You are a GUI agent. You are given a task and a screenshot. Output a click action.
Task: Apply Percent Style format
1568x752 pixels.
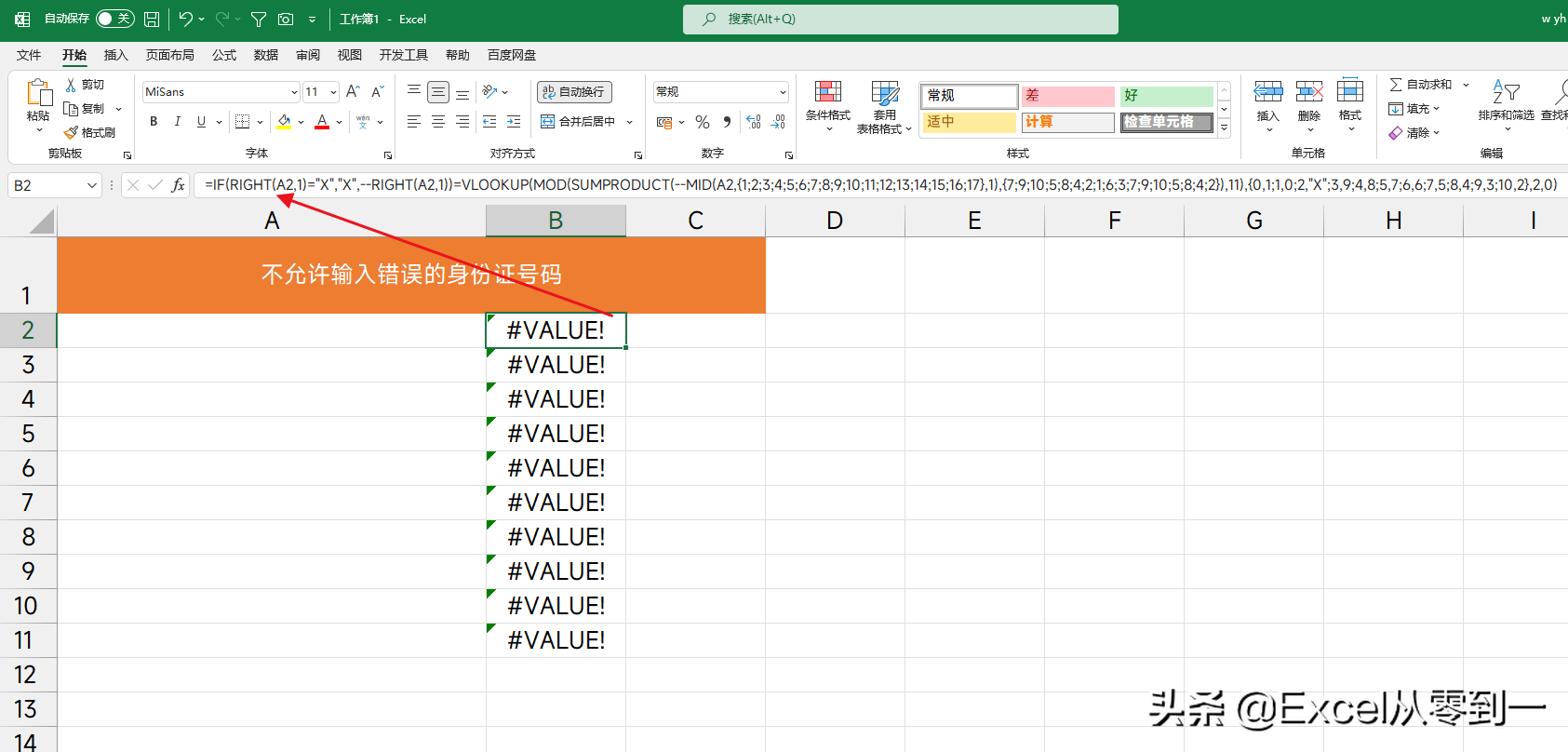703,122
